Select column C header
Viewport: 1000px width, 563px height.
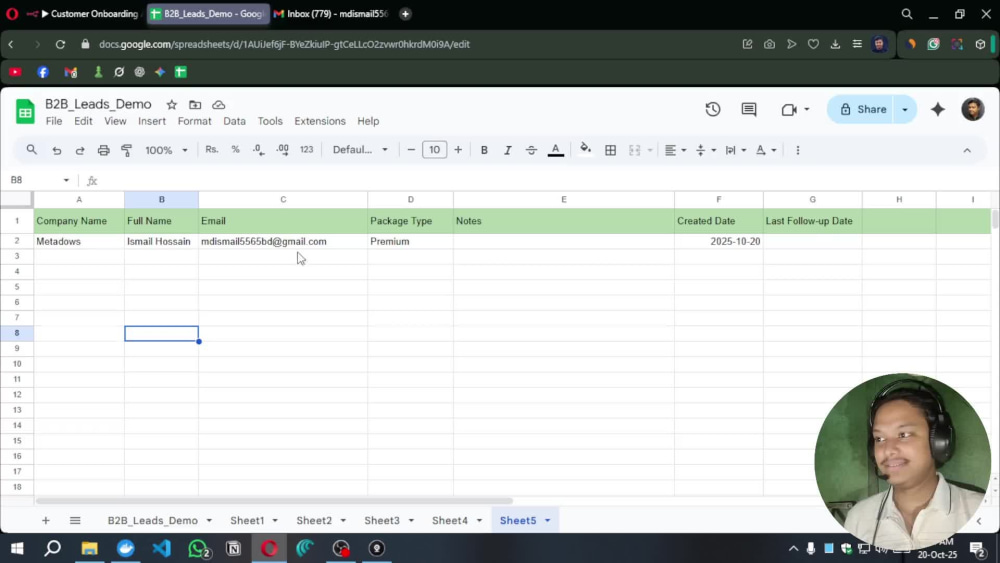[x=283, y=200]
